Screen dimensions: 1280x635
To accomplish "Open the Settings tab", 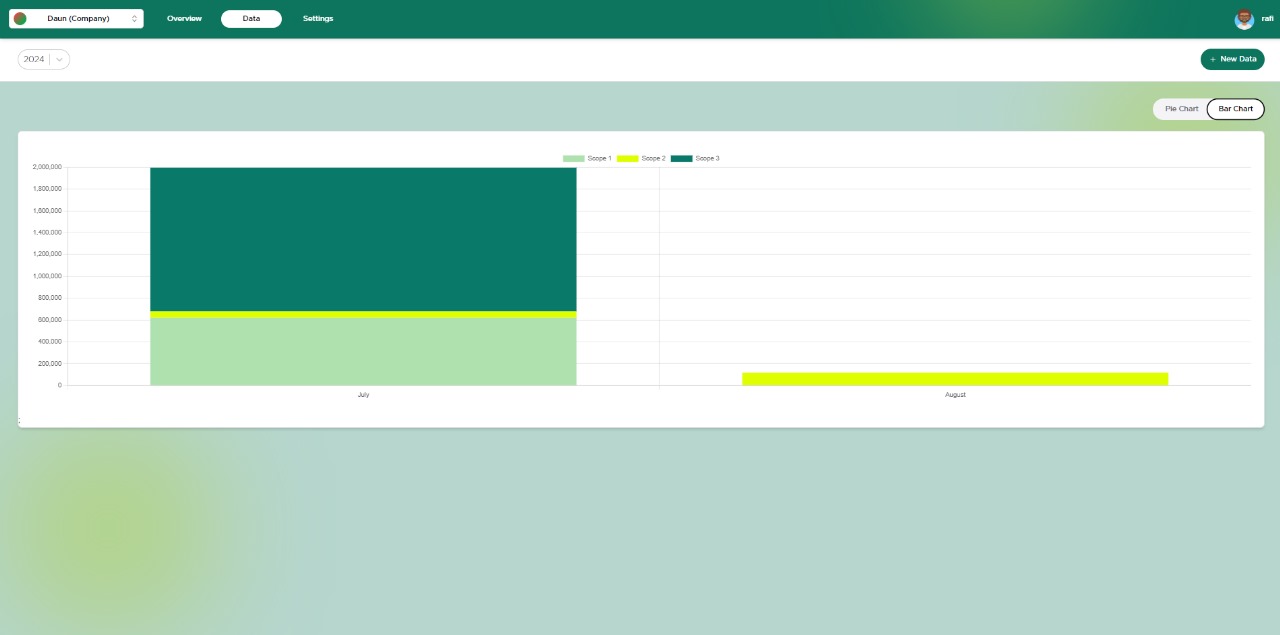I will click(318, 19).
